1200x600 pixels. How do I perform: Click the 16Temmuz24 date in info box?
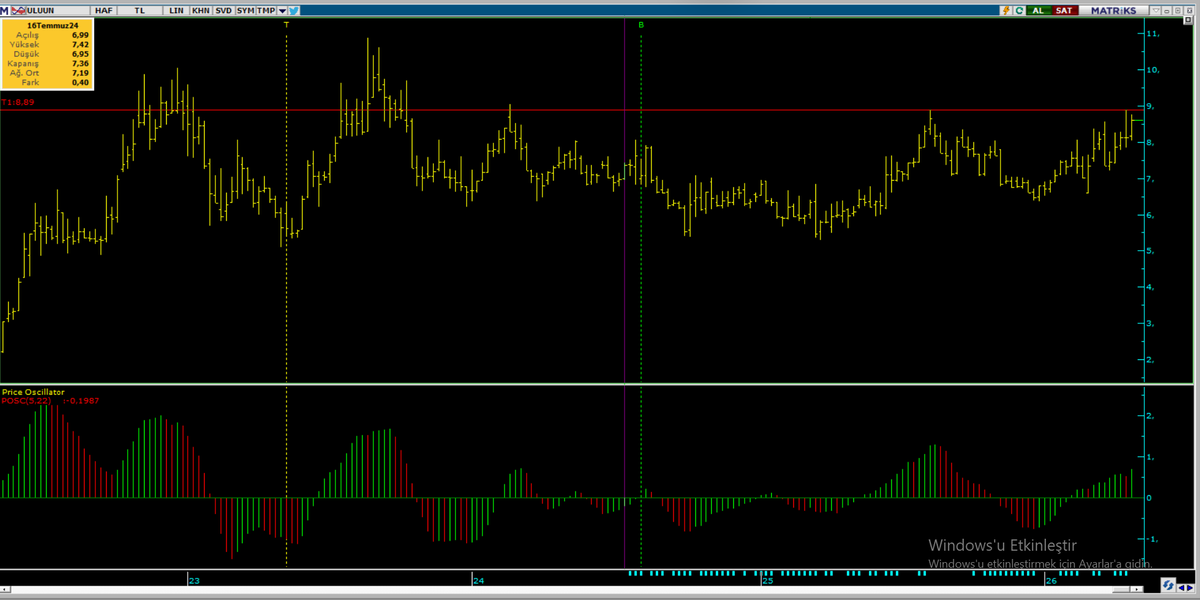pyautogui.click(x=54, y=24)
